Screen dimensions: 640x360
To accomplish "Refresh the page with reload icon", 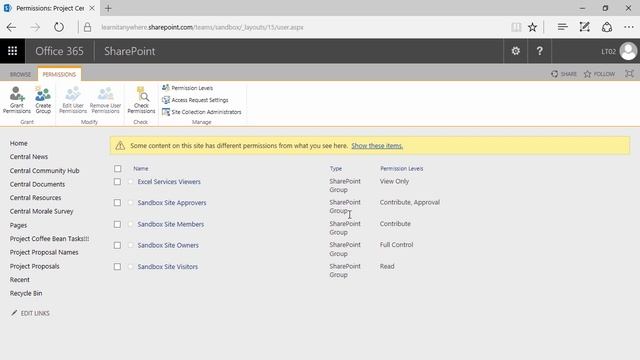I will (59, 27).
